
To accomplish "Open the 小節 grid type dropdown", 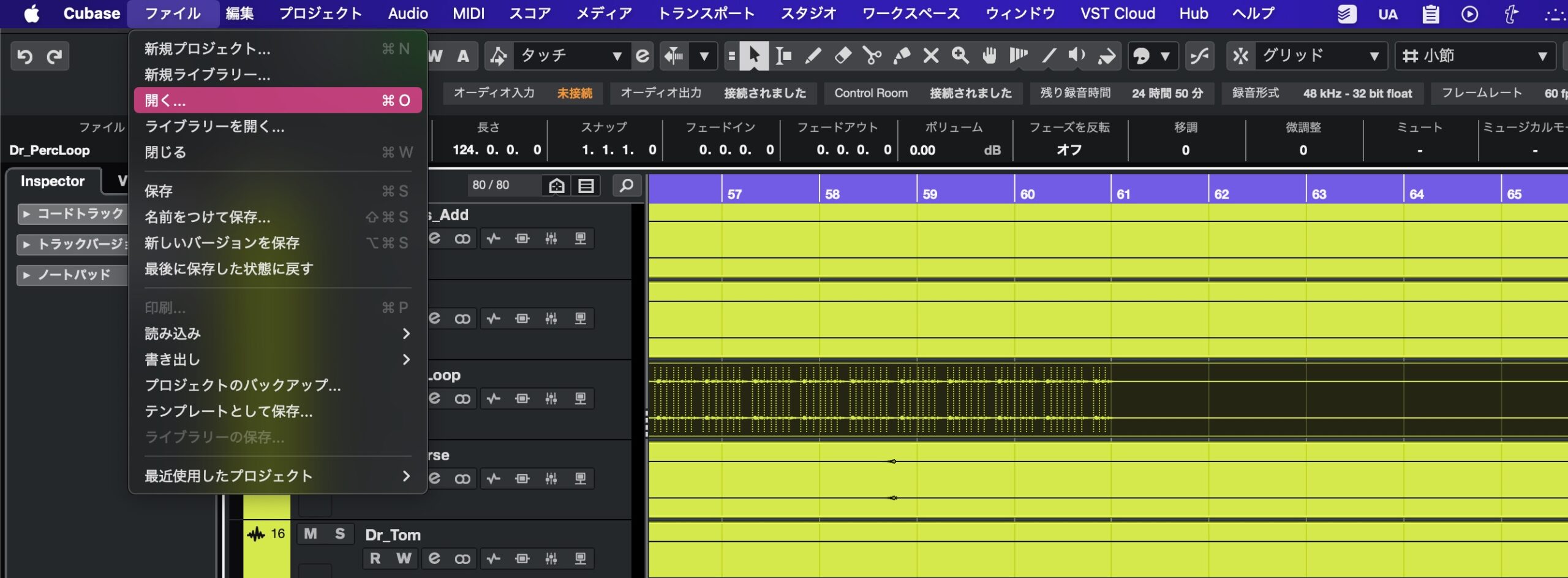I will pyautogui.click(x=1475, y=56).
